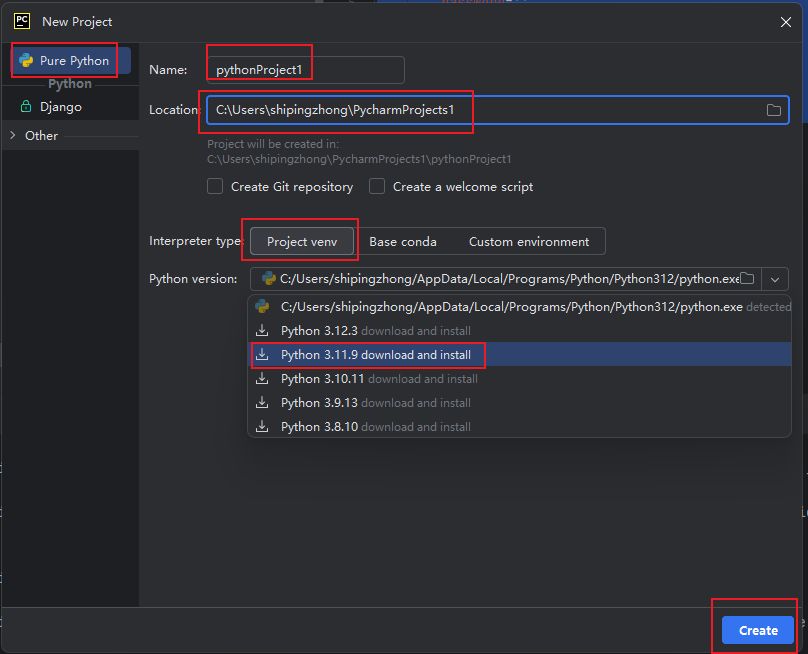Select the Project venv interpreter type
Screen dimensions: 808x654
coord(302,241)
